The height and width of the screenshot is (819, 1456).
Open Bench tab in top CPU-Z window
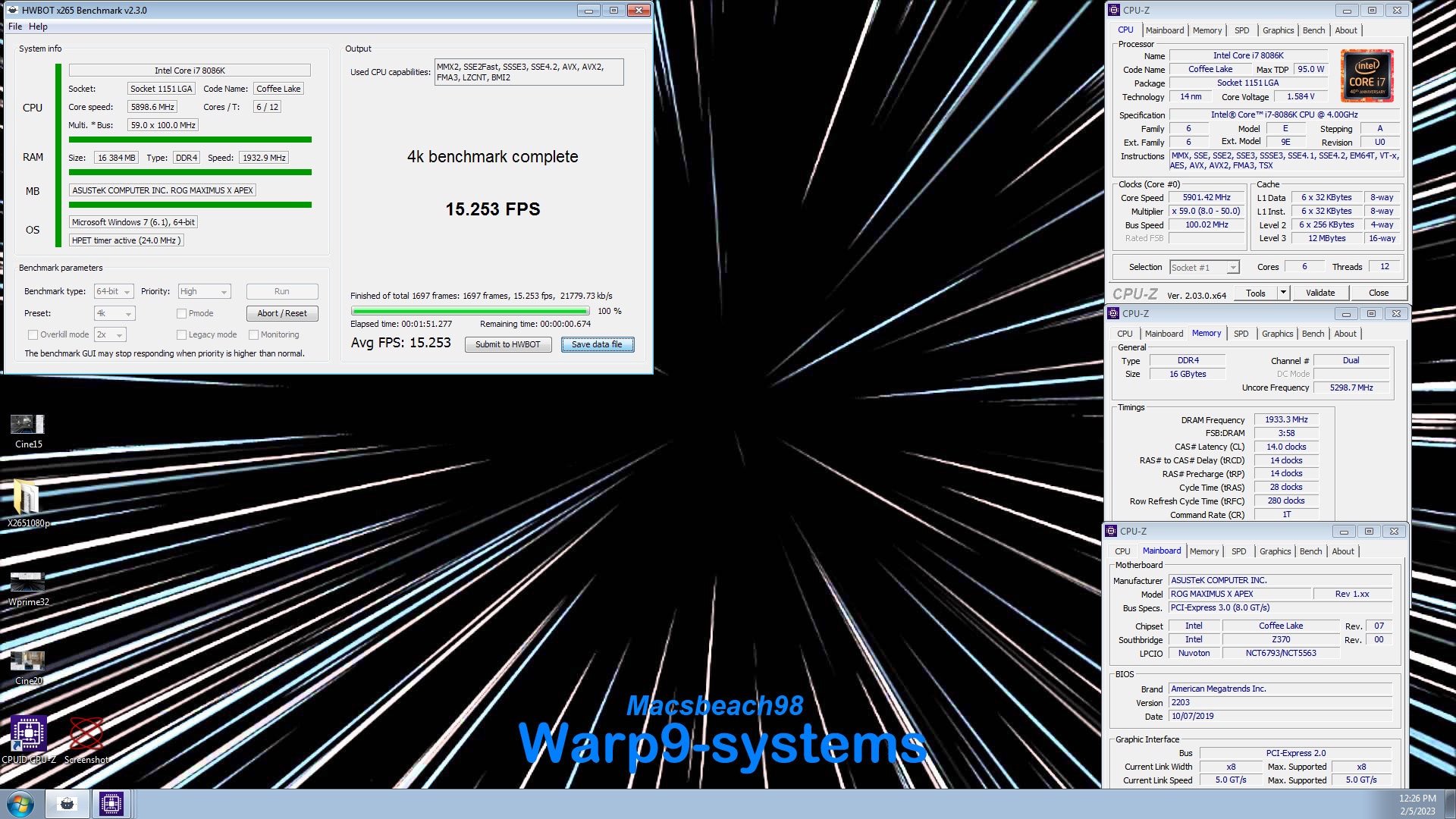coord(1313,30)
